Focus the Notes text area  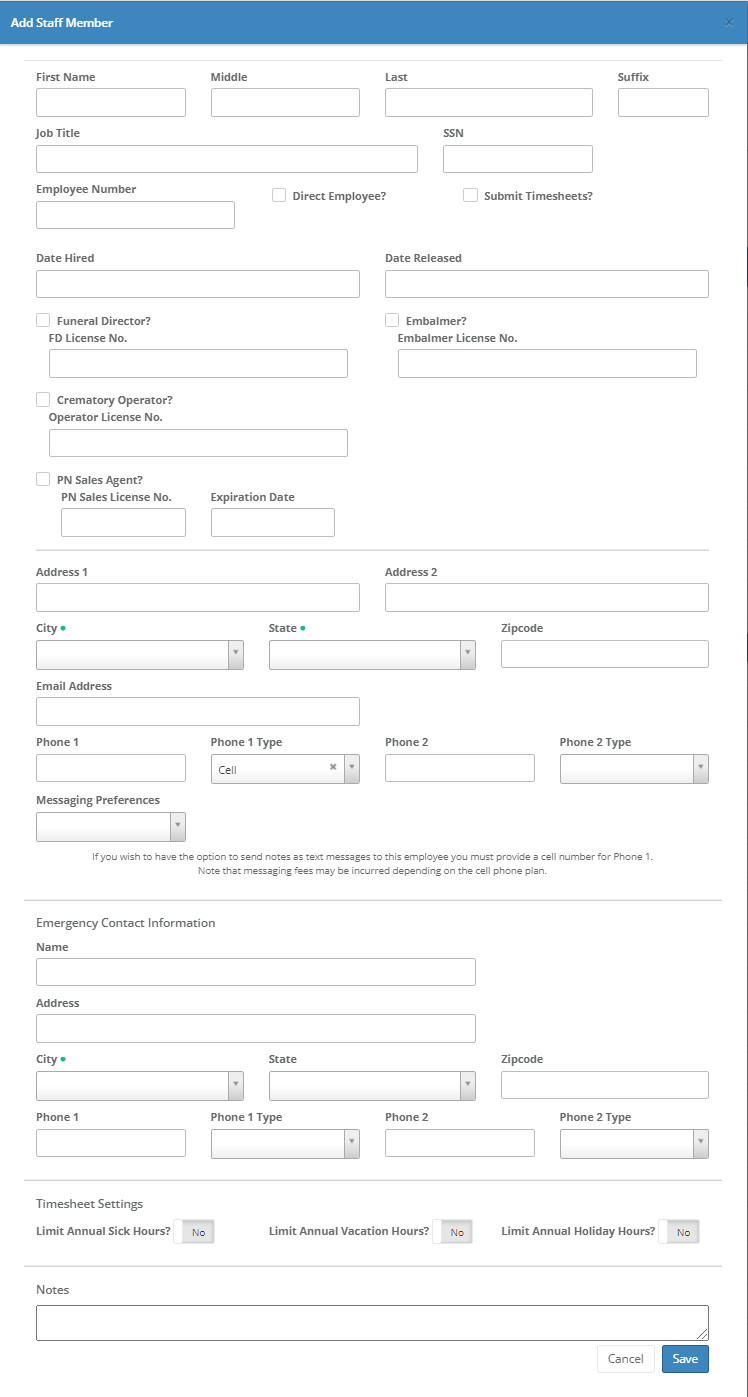coord(371,1322)
